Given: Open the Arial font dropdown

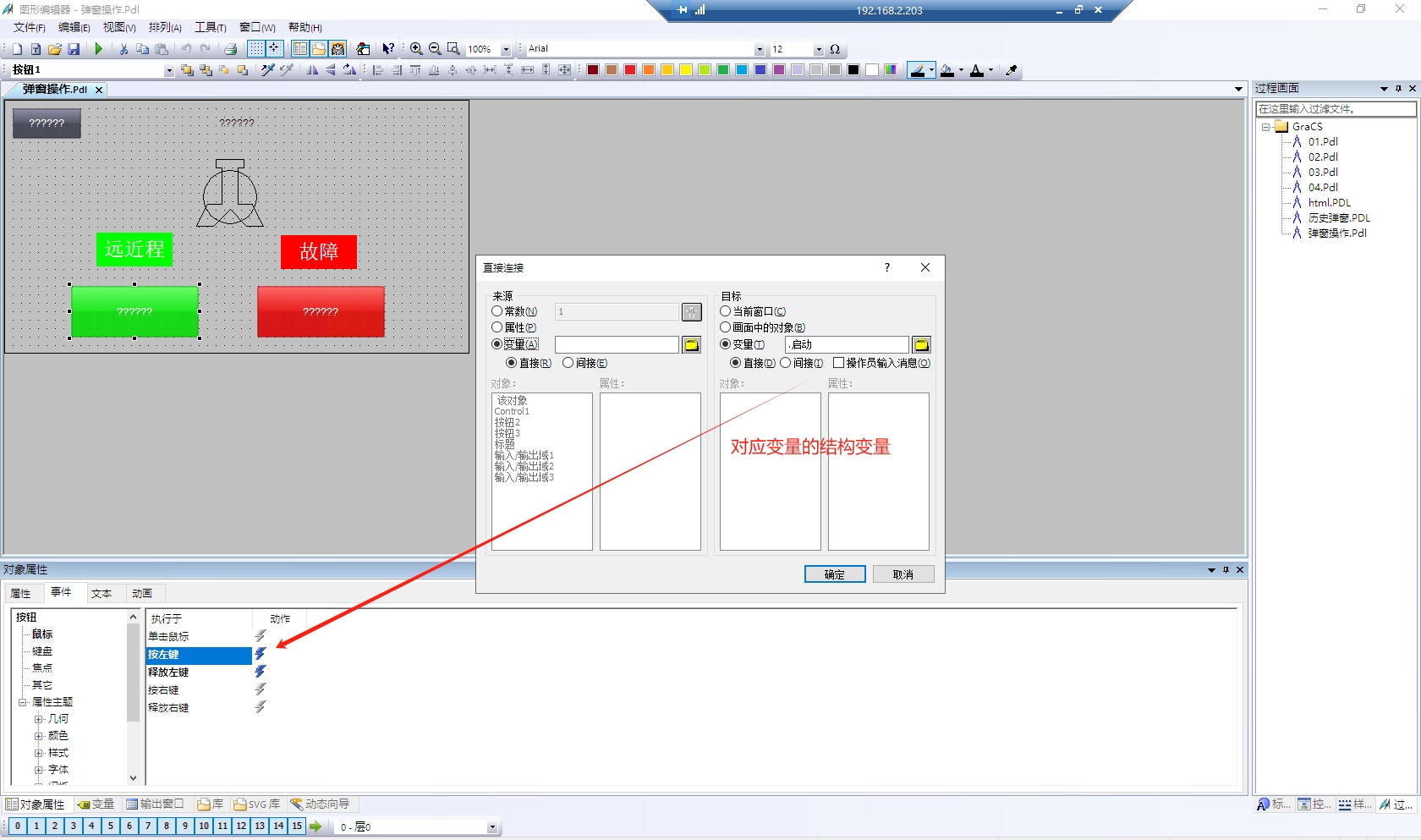Looking at the screenshot, I should [759, 49].
